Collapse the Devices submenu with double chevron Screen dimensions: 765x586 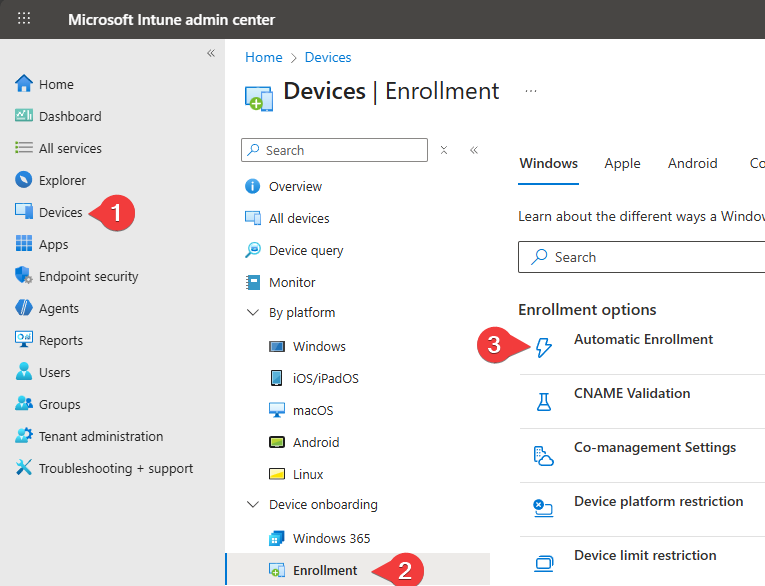click(x=474, y=150)
